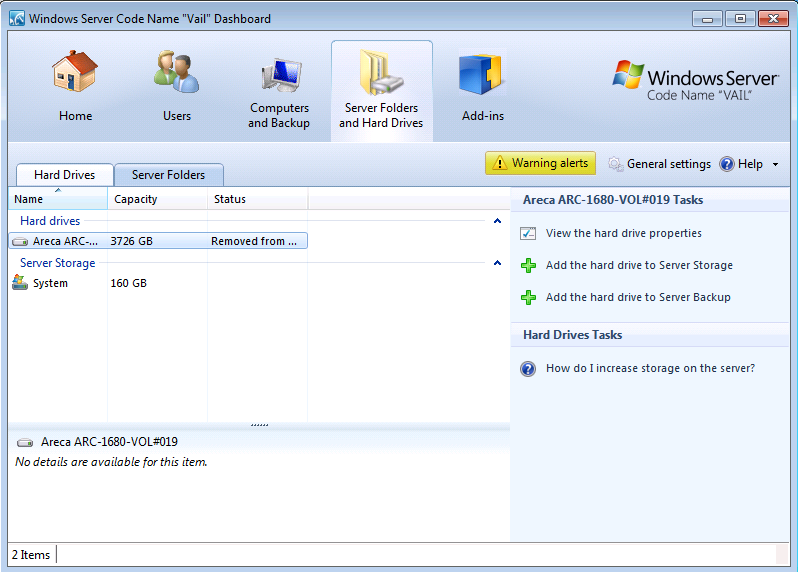This screenshot has height=572, width=798.
Task: Open the Home section icon
Action: pyautogui.click(x=75, y=75)
